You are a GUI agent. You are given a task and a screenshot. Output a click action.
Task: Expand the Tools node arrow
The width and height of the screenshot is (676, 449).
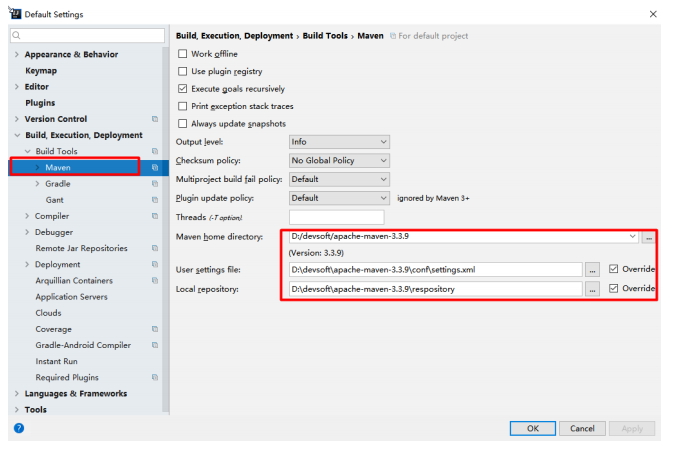(17, 410)
